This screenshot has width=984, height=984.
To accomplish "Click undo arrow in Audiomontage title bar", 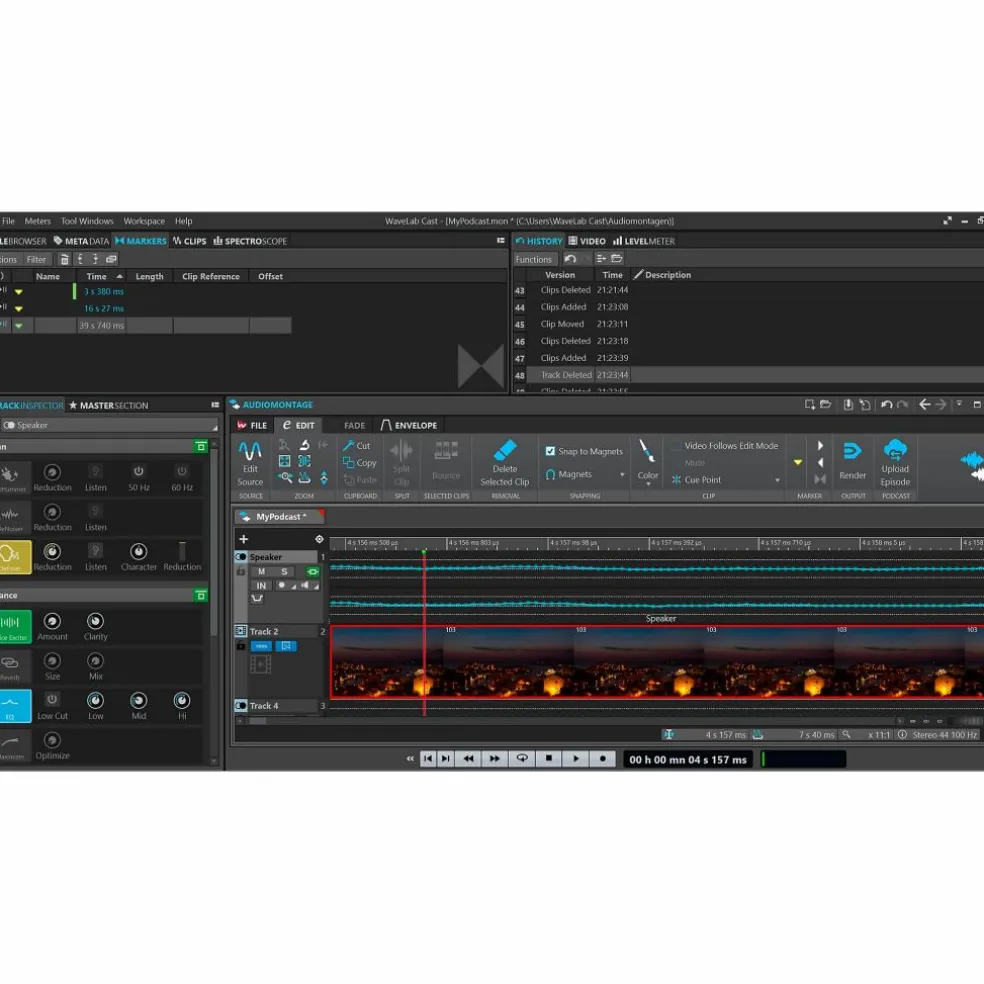I will click(886, 405).
